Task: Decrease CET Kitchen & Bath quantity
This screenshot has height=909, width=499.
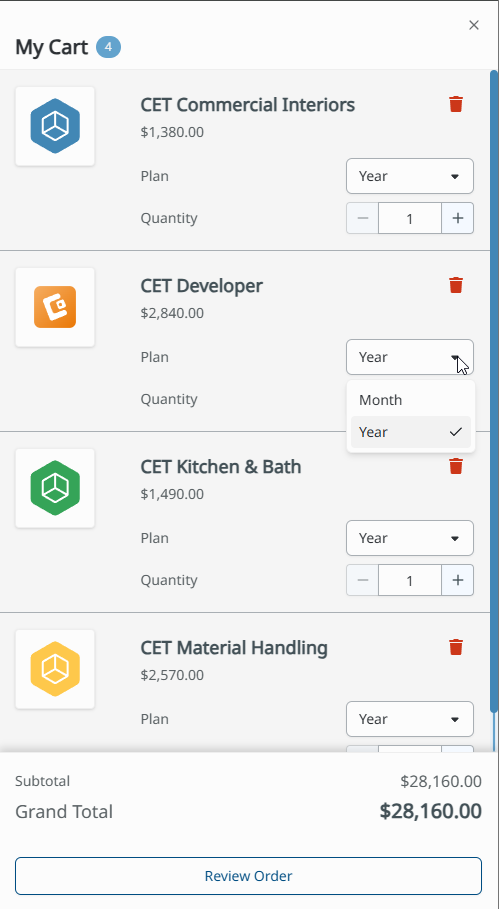Action: [363, 580]
